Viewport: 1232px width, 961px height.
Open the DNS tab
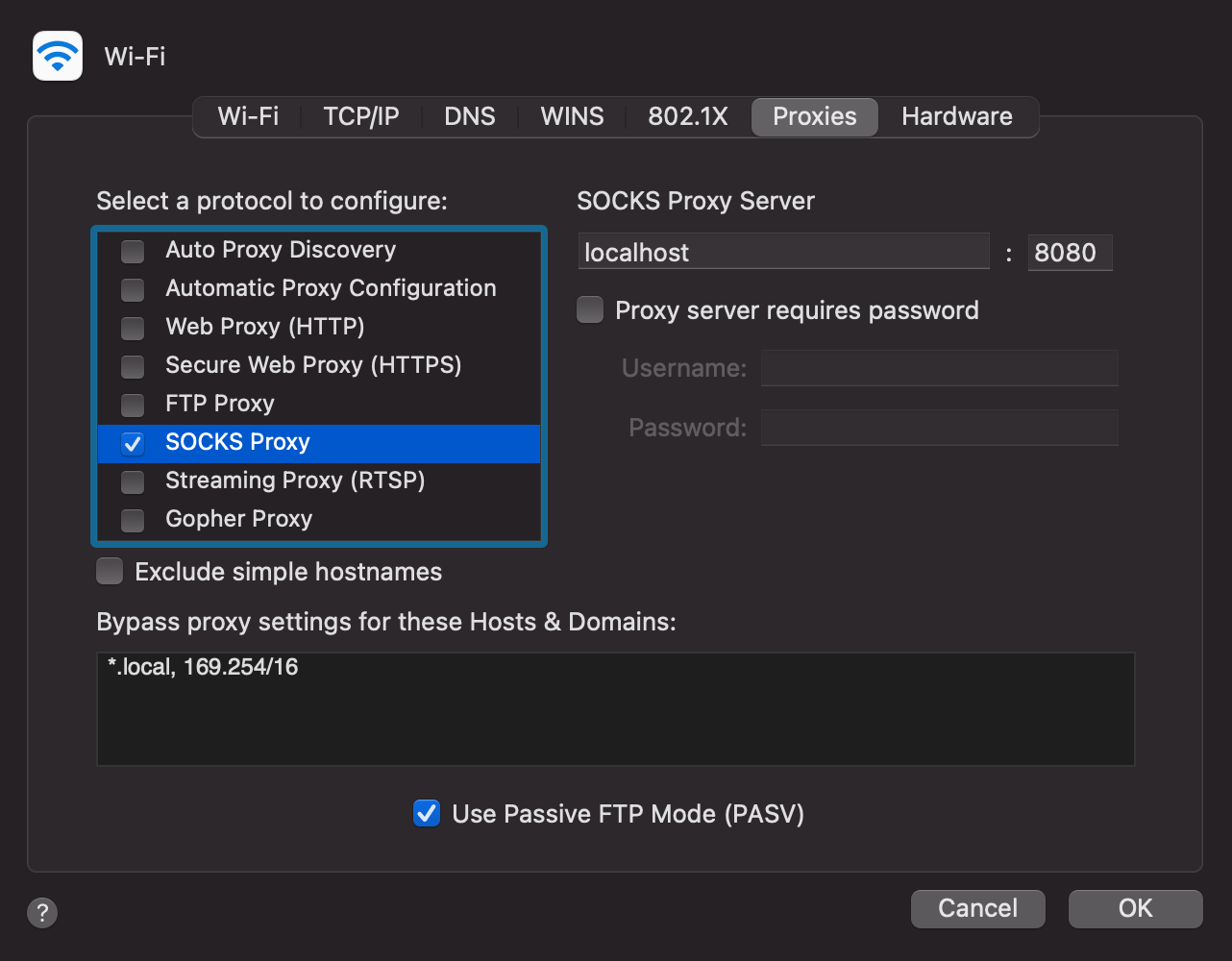(470, 116)
